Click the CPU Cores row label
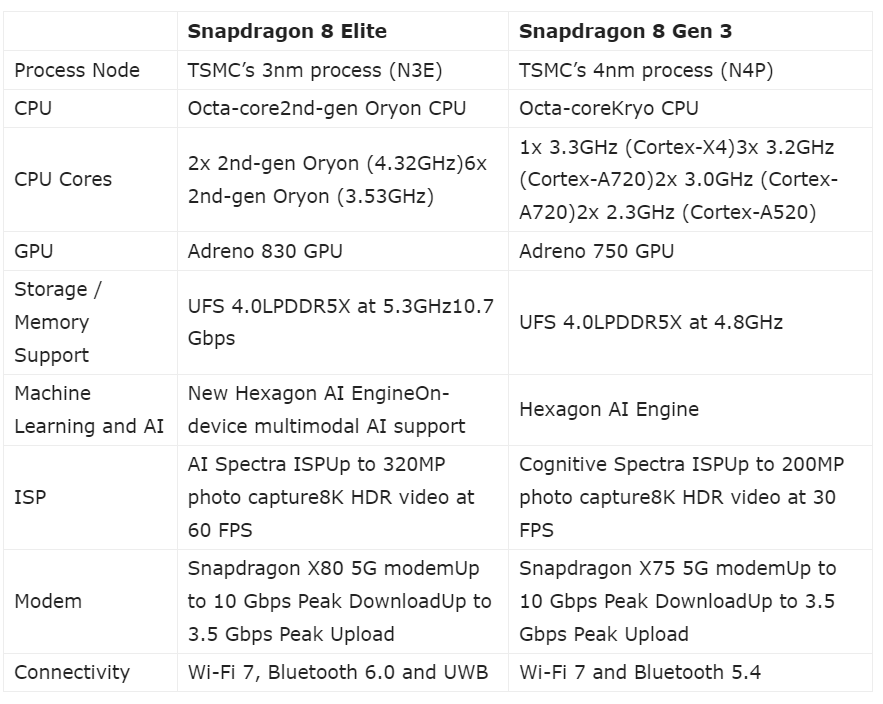 coord(63,179)
